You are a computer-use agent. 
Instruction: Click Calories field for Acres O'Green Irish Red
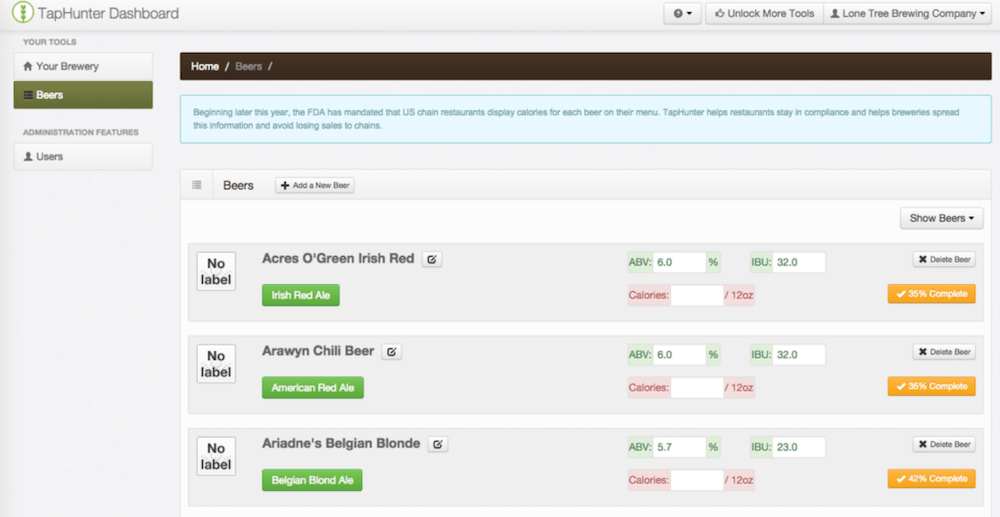(x=697, y=295)
